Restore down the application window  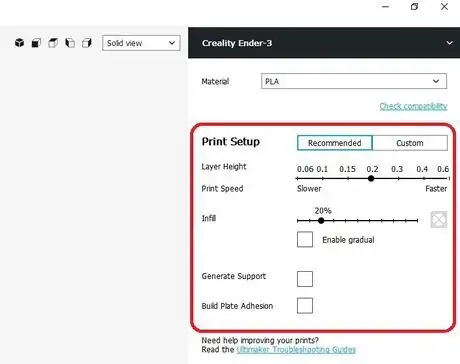(414, 7)
